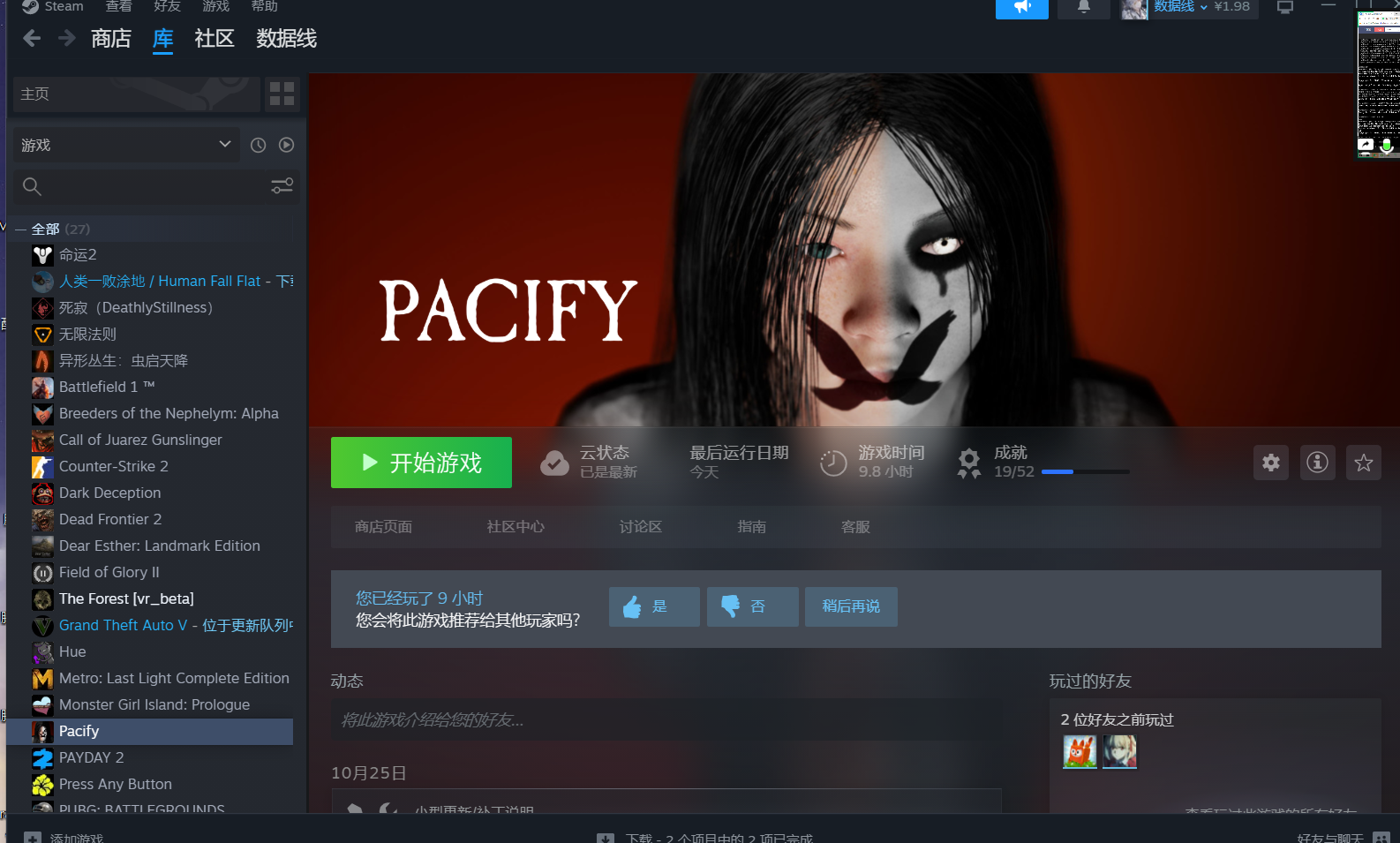
Task: Open the 指南 link
Action: coord(752,527)
